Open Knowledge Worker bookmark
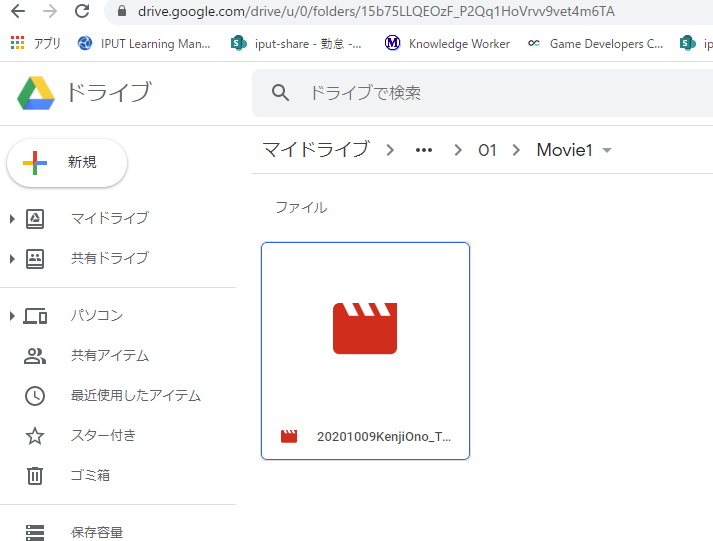This screenshot has width=713, height=541. click(447, 43)
